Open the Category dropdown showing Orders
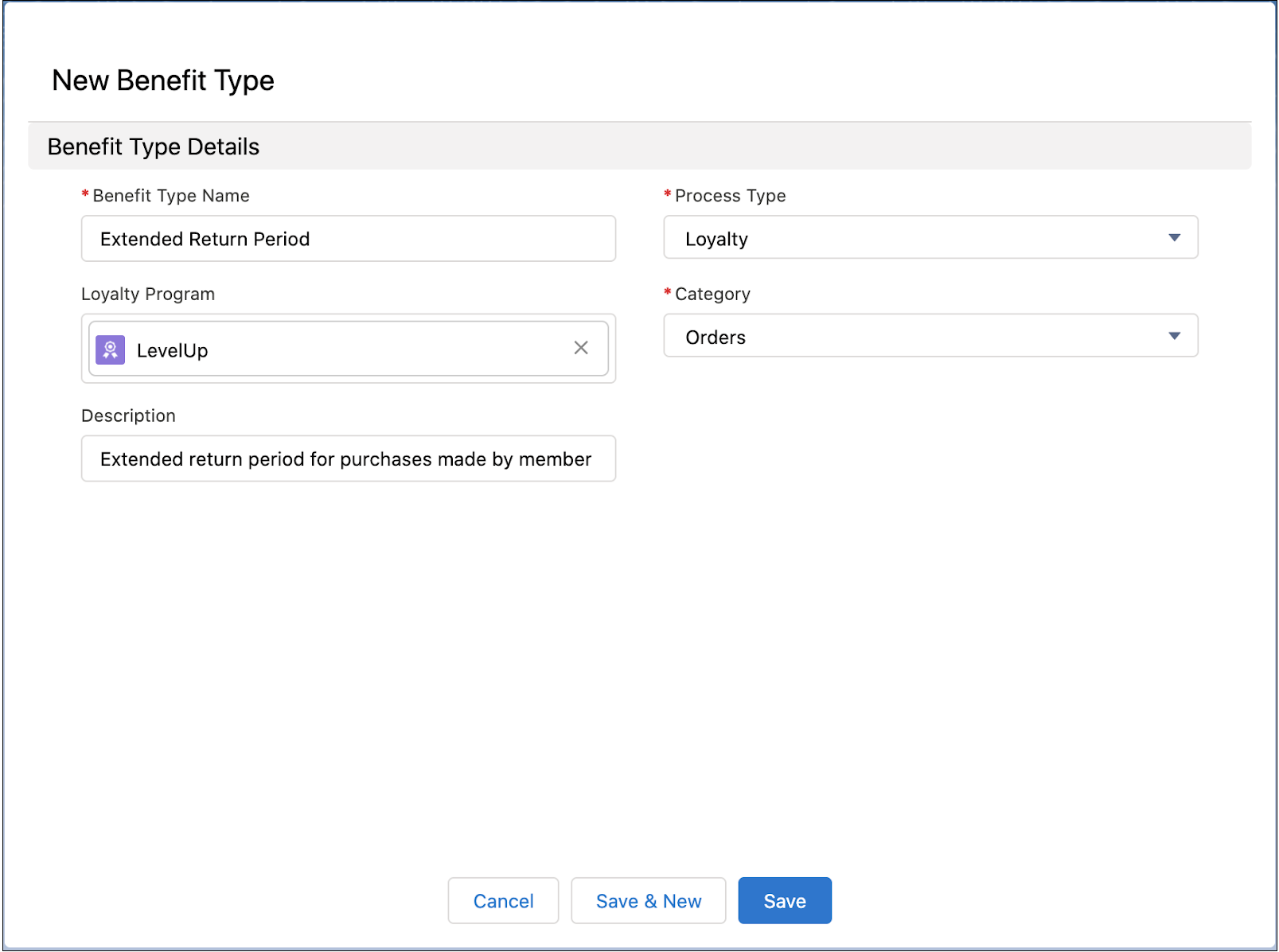1279x952 pixels. (x=930, y=336)
